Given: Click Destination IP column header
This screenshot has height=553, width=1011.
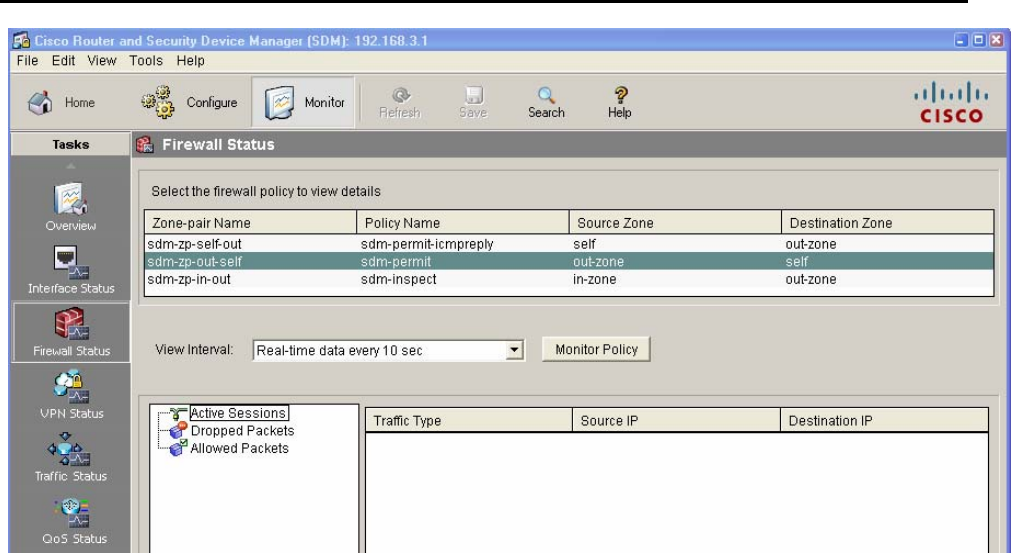Looking at the screenshot, I should (884, 420).
